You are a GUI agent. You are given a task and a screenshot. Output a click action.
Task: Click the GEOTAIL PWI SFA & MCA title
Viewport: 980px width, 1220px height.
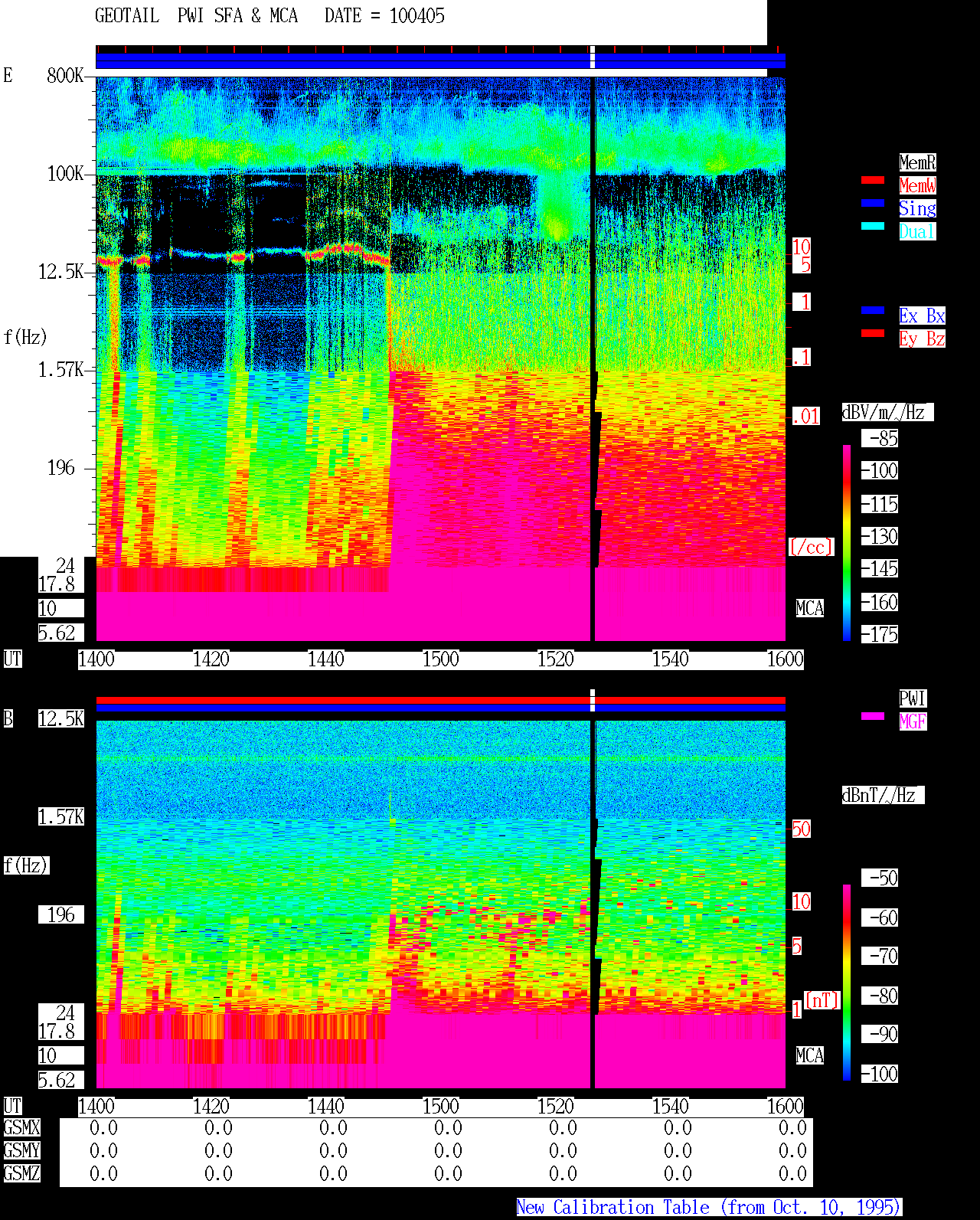[x=196, y=16]
